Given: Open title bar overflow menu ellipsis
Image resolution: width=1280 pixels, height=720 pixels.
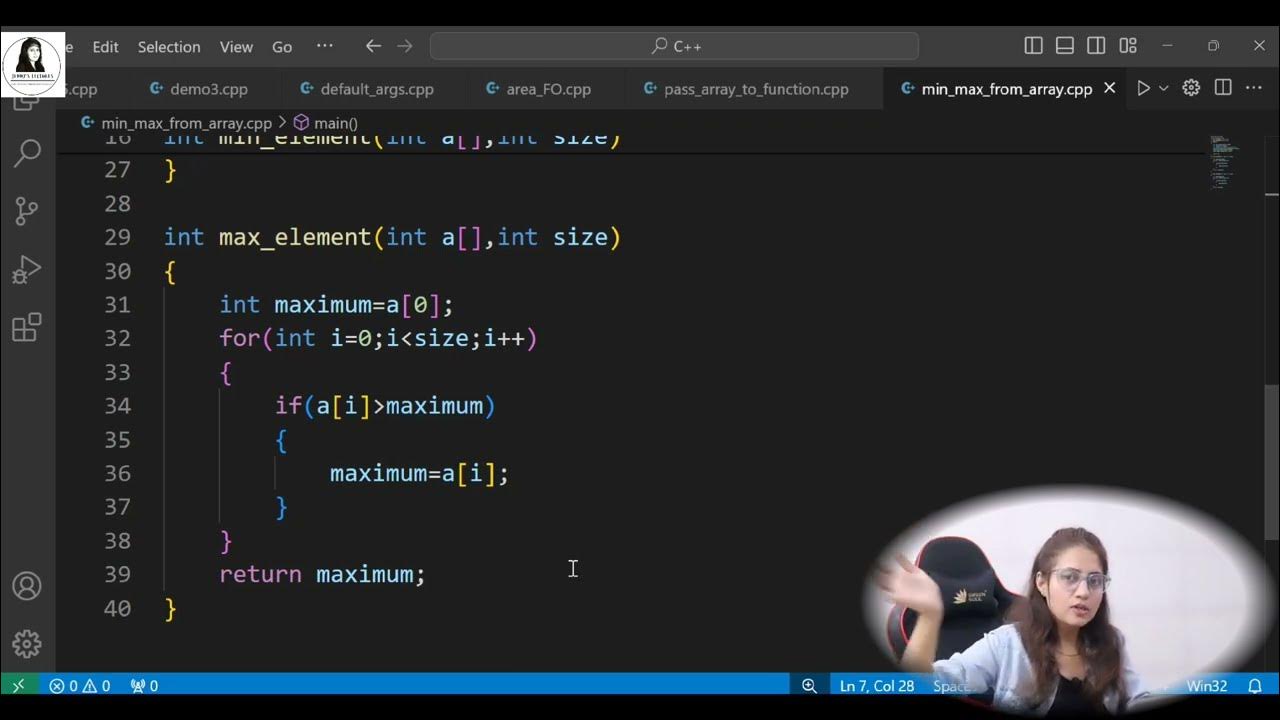Looking at the screenshot, I should point(325,46).
